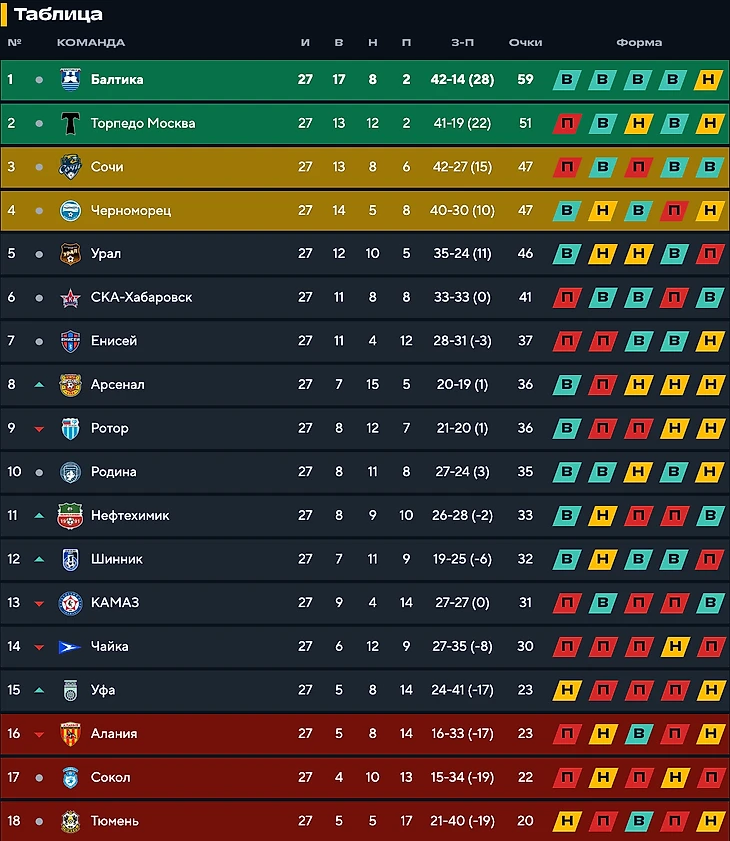
Task: Click the Урал team crest
Action: (x=70, y=254)
